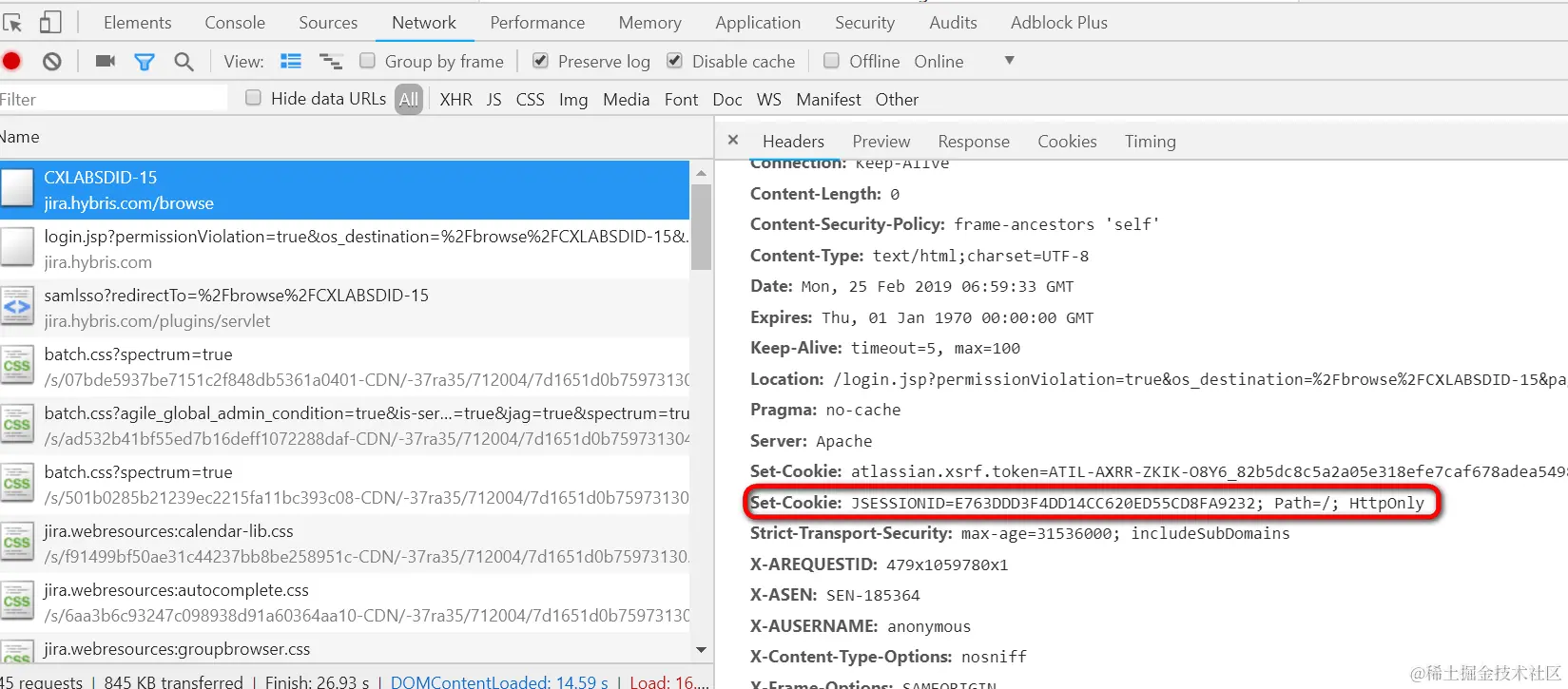The image size is (1568, 689).
Task: Select batch.css?agile_global_admin_condition request row
Action: click(x=344, y=425)
